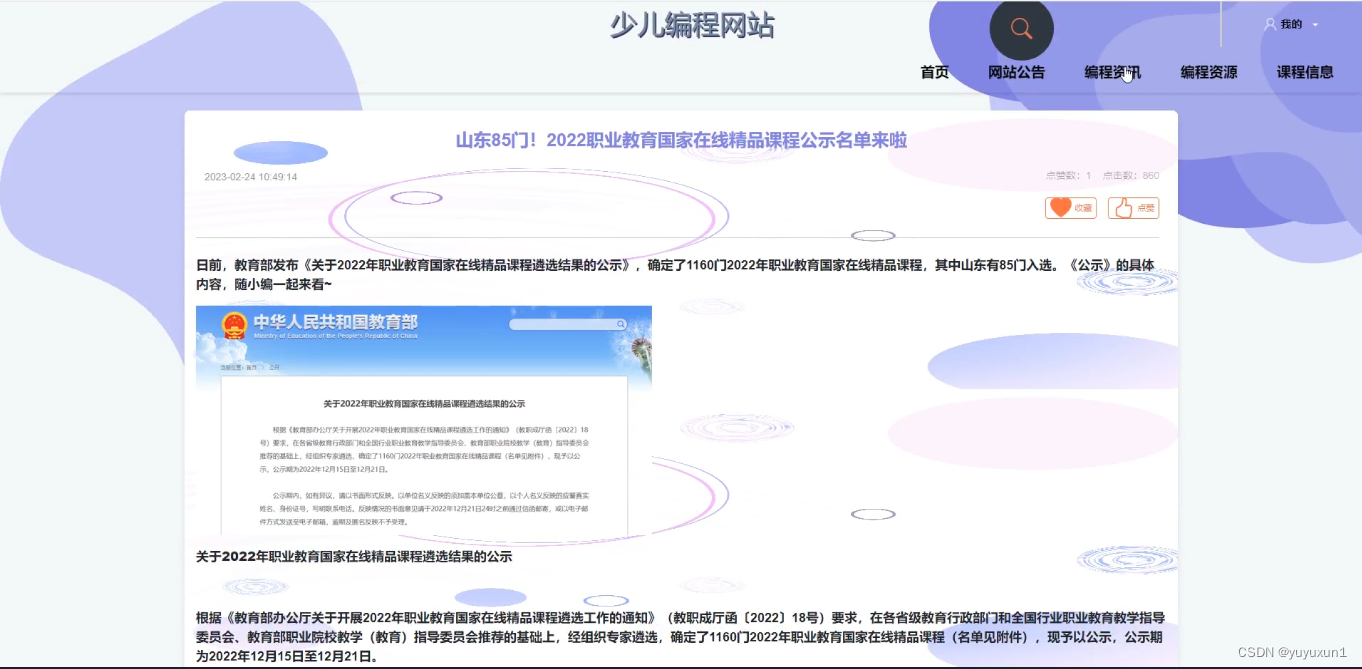Click the paragraph starting 根据《教育部办公厅
The width and height of the screenshot is (1362, 669).
pos(680,637)
